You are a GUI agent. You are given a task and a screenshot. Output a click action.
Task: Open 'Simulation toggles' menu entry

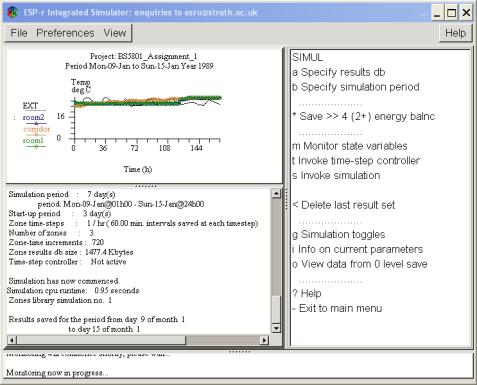coord(339,234)
